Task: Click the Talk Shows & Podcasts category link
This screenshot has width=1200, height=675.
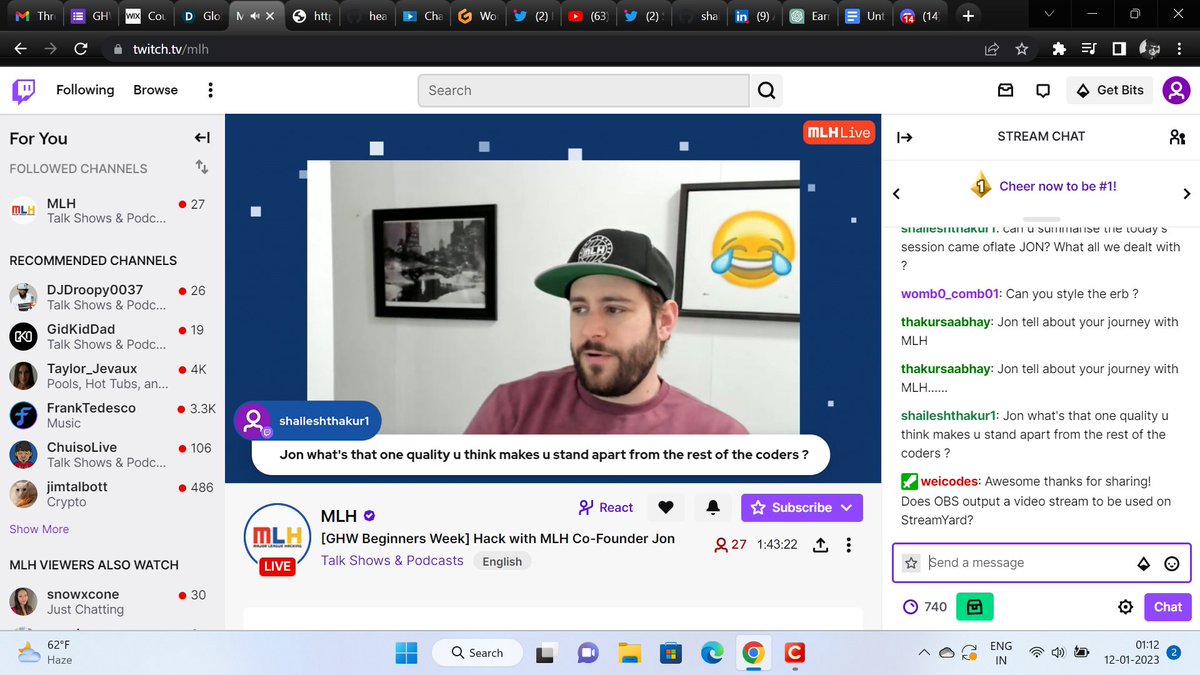Action: (392, 561)
